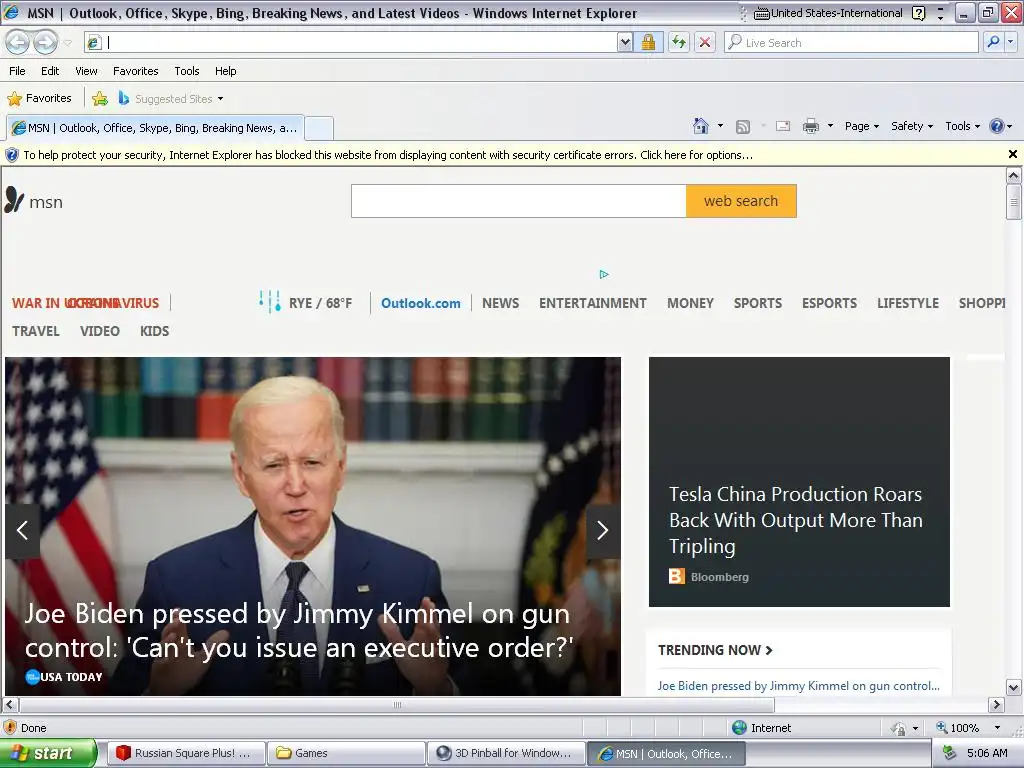Image resolution: width=1024 pixels, height=768 pixels.
Task: Open the ENTERTAINMENT section link
Action: coord(592,303)
